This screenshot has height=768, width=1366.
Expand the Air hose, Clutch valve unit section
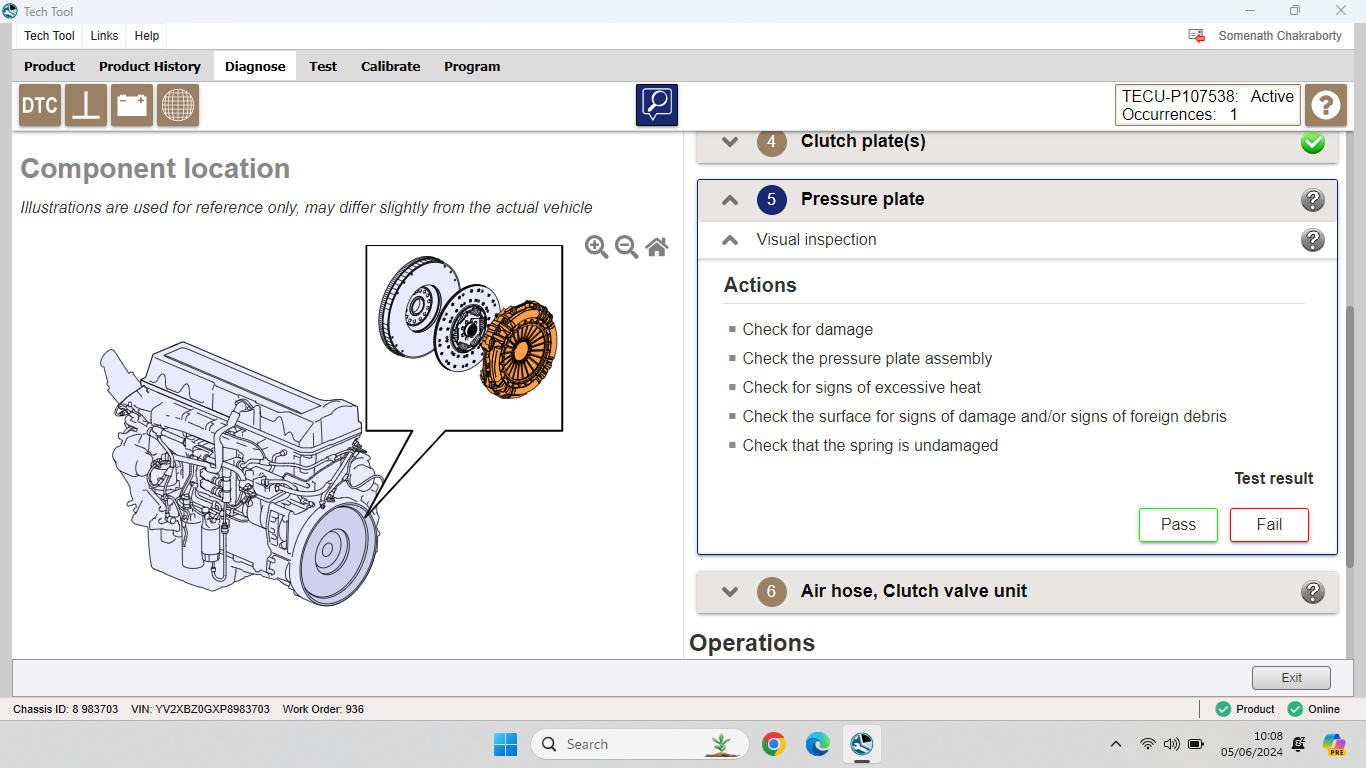click(730, 591)
